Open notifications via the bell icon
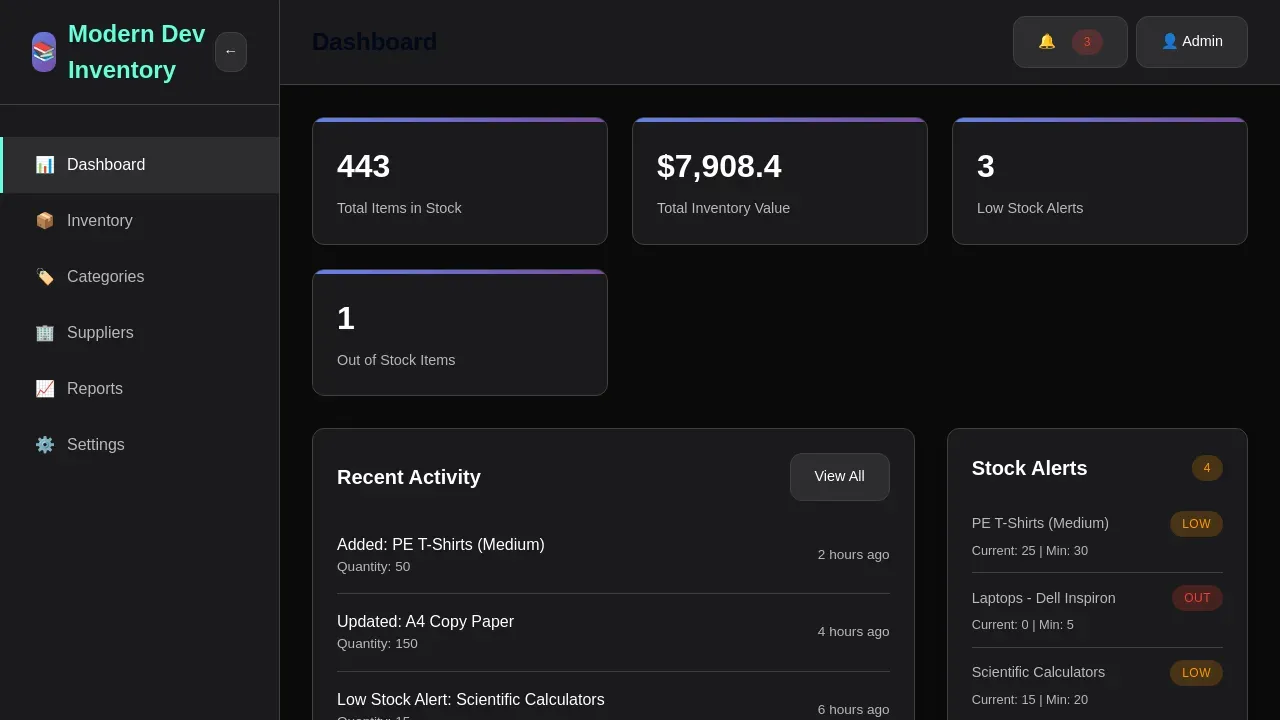 [1047, 42]
